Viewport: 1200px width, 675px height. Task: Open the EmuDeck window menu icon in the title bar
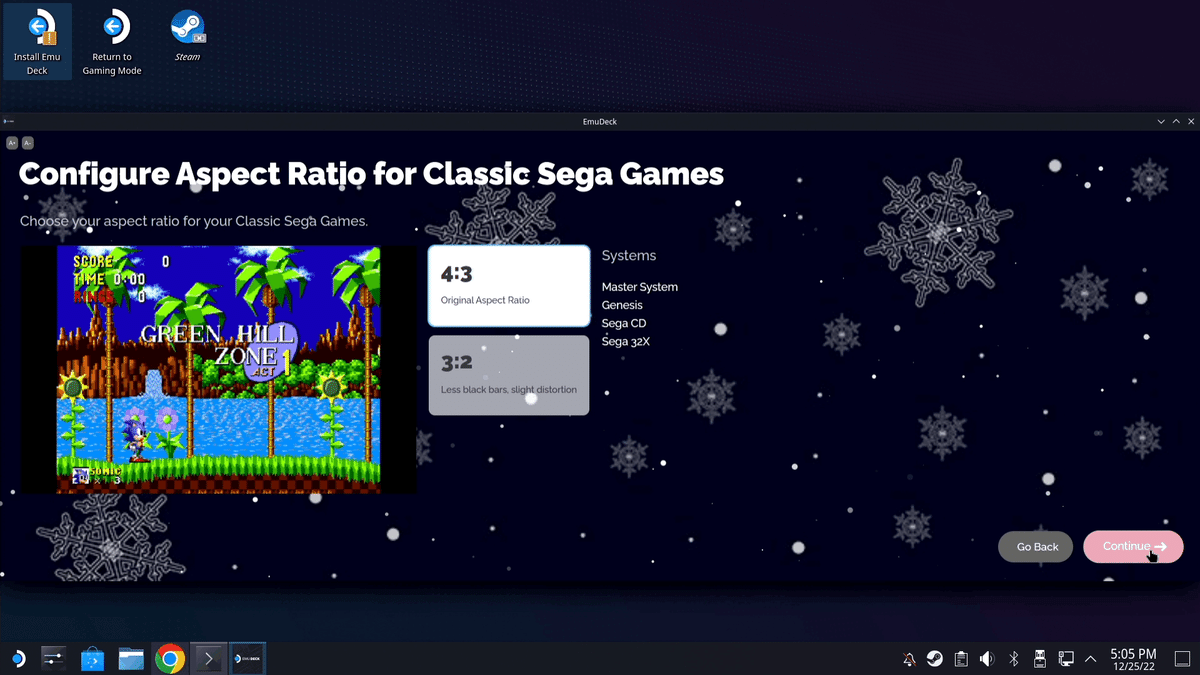point(8,121)
